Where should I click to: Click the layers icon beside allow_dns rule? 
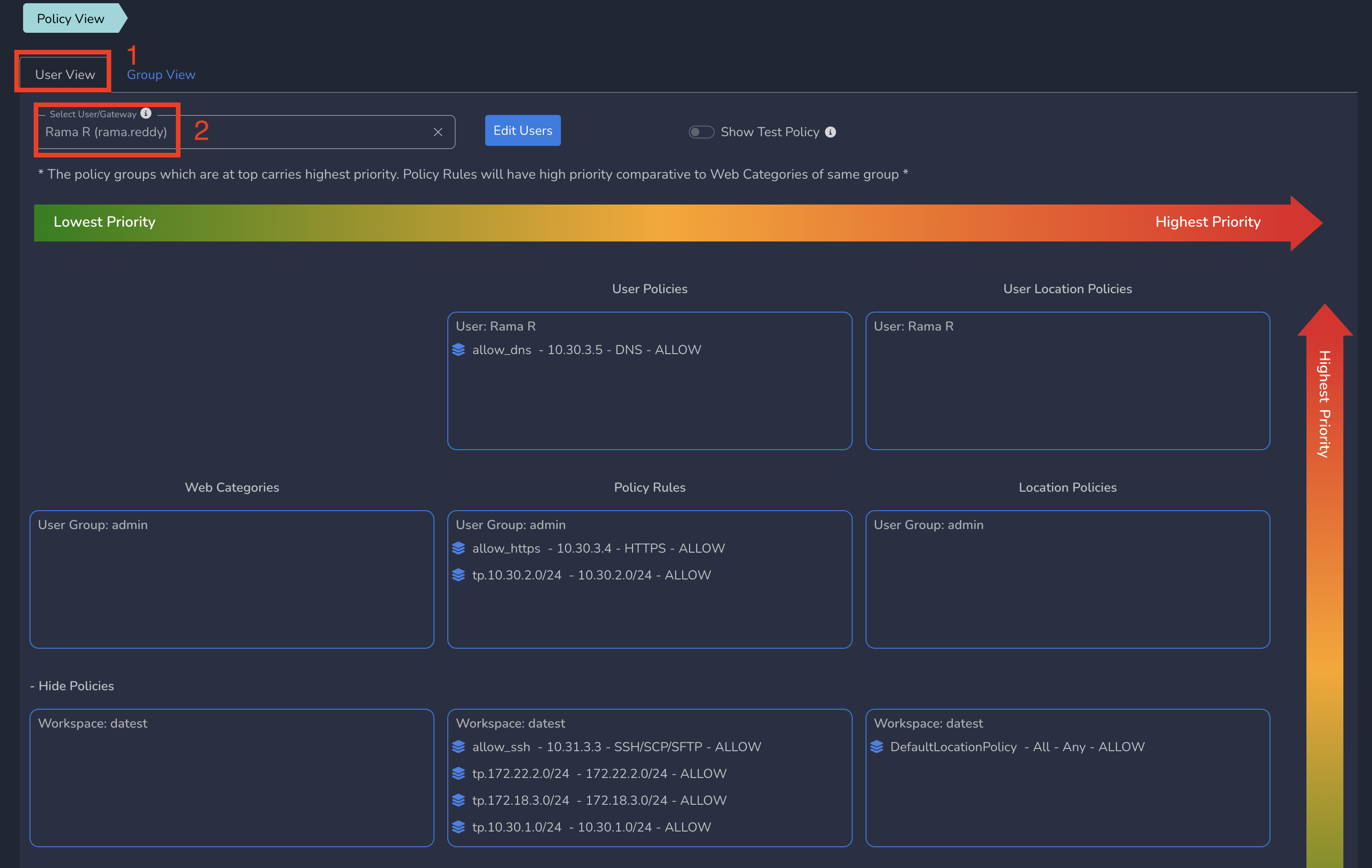coord(459,350)
